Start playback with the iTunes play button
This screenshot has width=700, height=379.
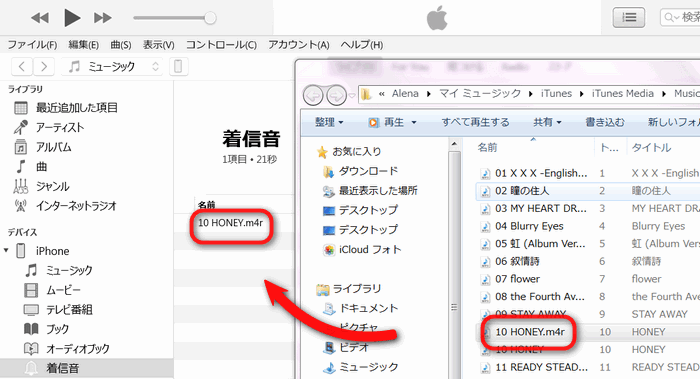click(x=72, y=18)
